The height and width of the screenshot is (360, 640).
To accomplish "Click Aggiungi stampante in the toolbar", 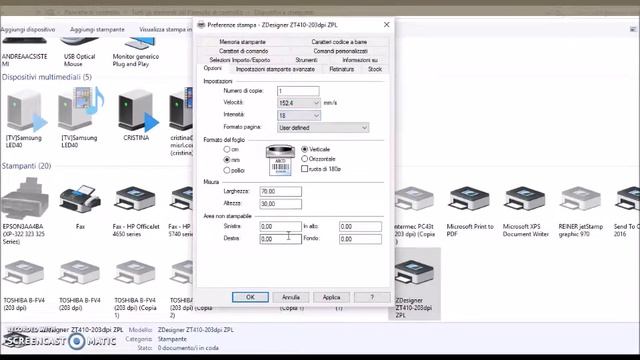I will [97, 30].
